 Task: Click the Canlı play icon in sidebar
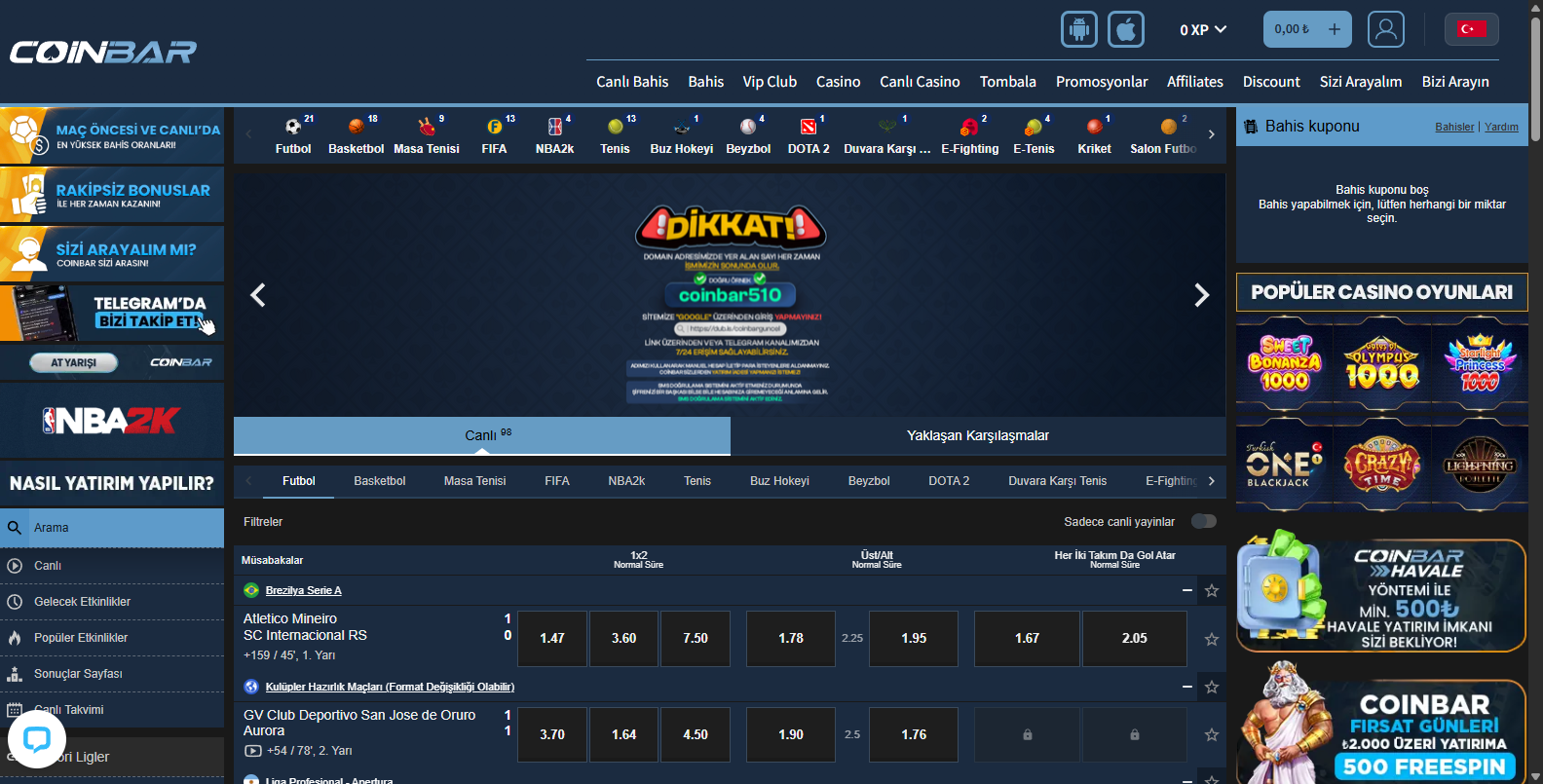(x=15, y=566)
